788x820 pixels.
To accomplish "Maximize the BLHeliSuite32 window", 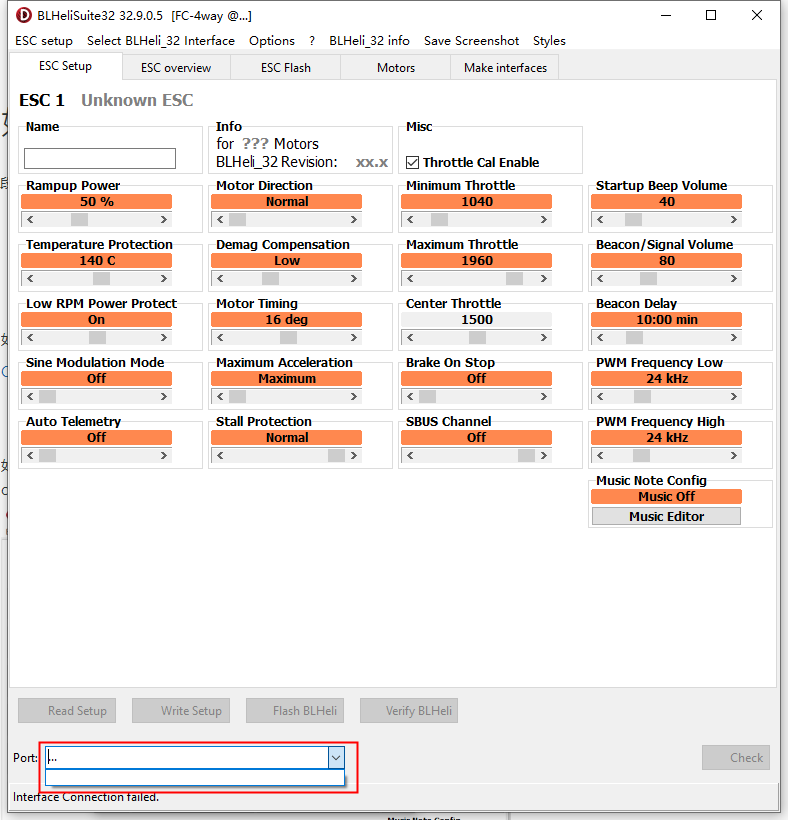I will pyautogui.click(x=711, y=15).
